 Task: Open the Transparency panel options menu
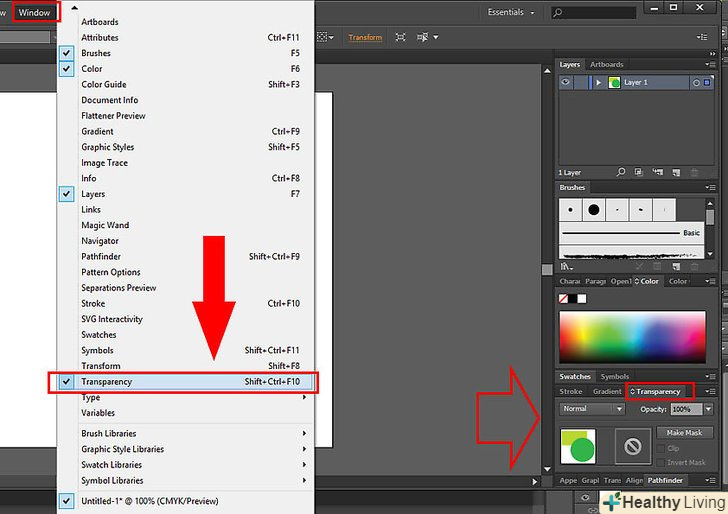pyautogui.click(x=710, y=391)
